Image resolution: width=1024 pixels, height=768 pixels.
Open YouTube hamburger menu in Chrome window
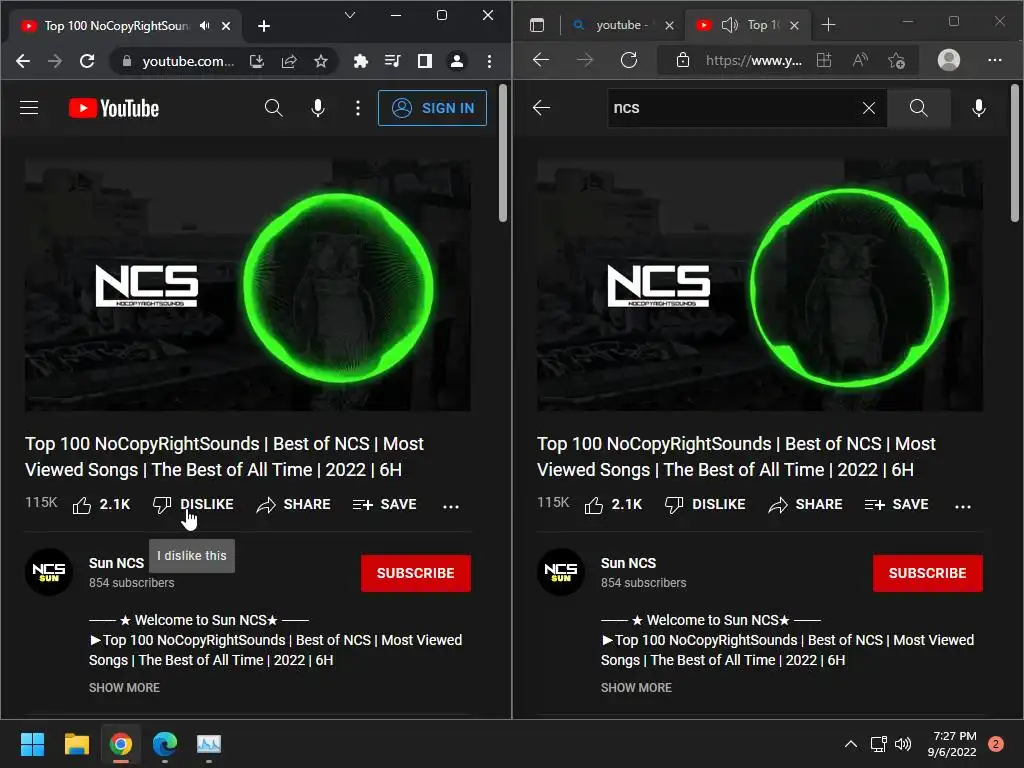(29, 108)
